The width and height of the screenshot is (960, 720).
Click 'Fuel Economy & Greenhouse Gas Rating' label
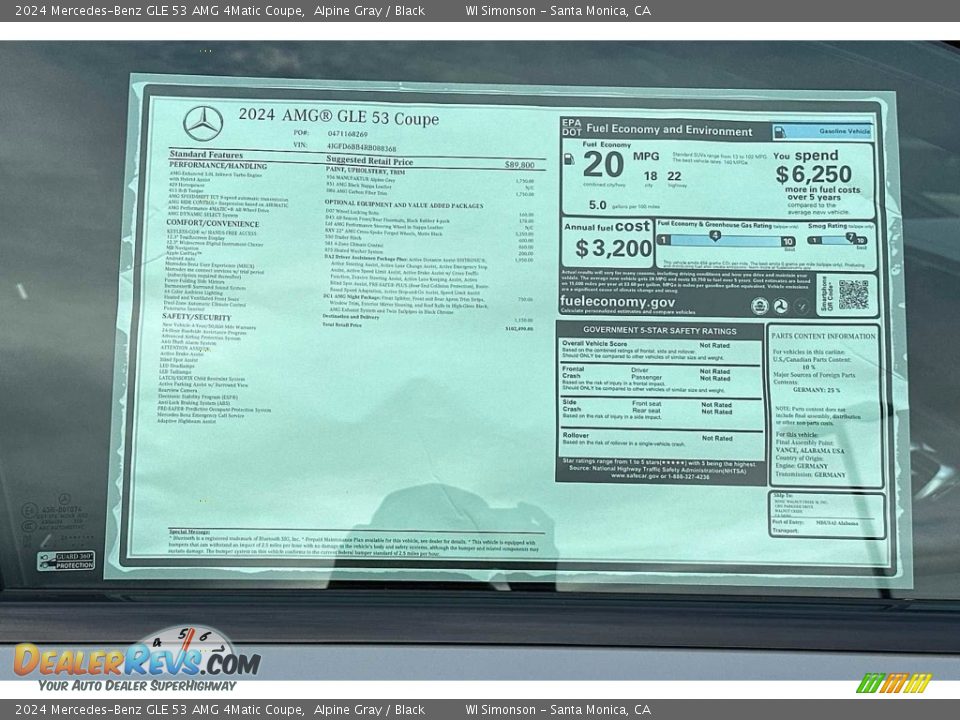pyautogui.click(x=714, y=225)
